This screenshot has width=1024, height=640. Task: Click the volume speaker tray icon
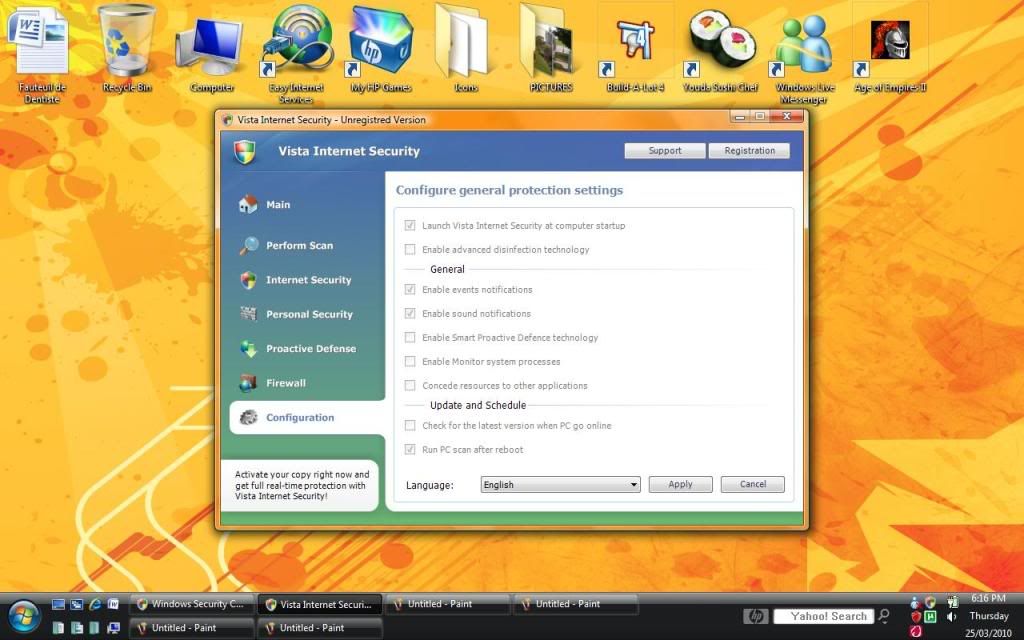(952, 616)
